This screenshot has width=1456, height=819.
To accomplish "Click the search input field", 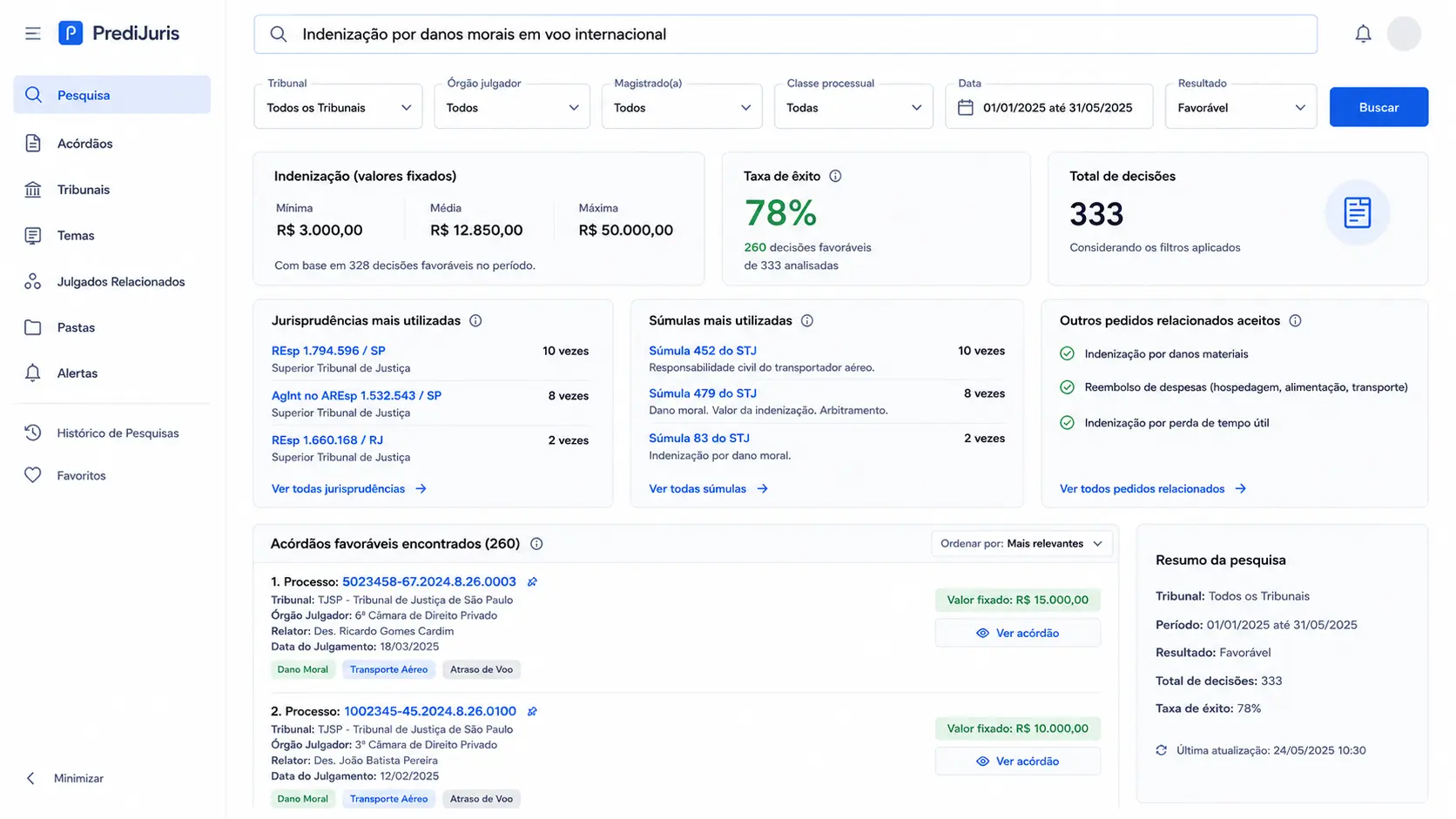I will pyautogui.click(x=785, y=34).
